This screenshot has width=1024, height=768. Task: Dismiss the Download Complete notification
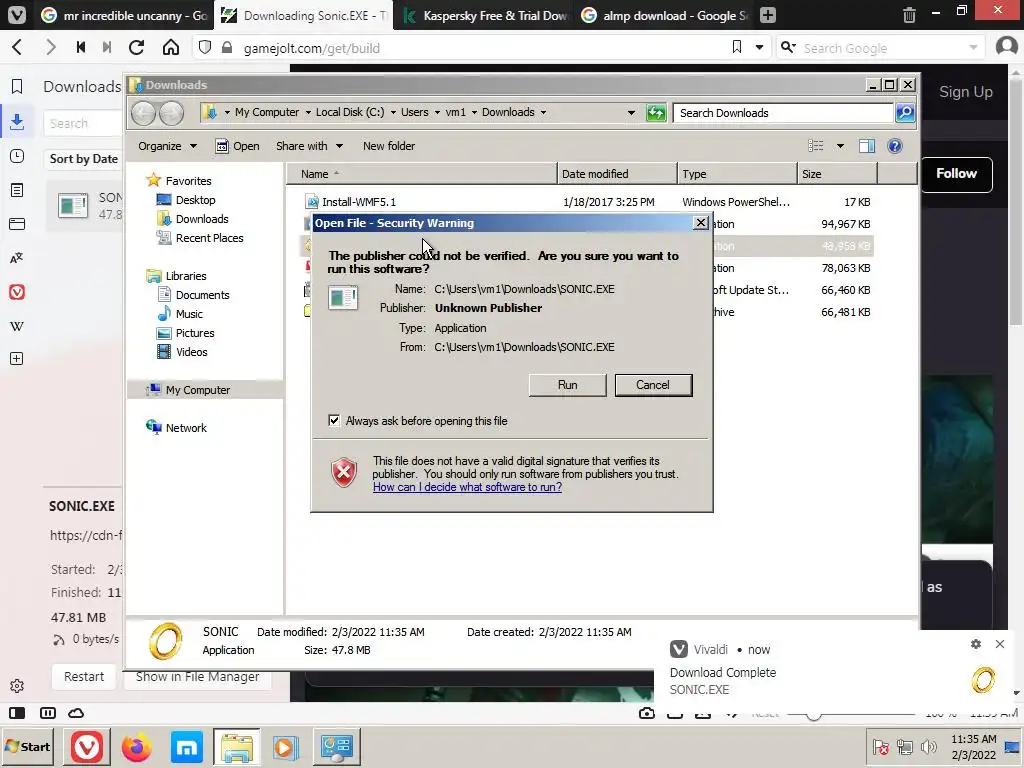1000,644
